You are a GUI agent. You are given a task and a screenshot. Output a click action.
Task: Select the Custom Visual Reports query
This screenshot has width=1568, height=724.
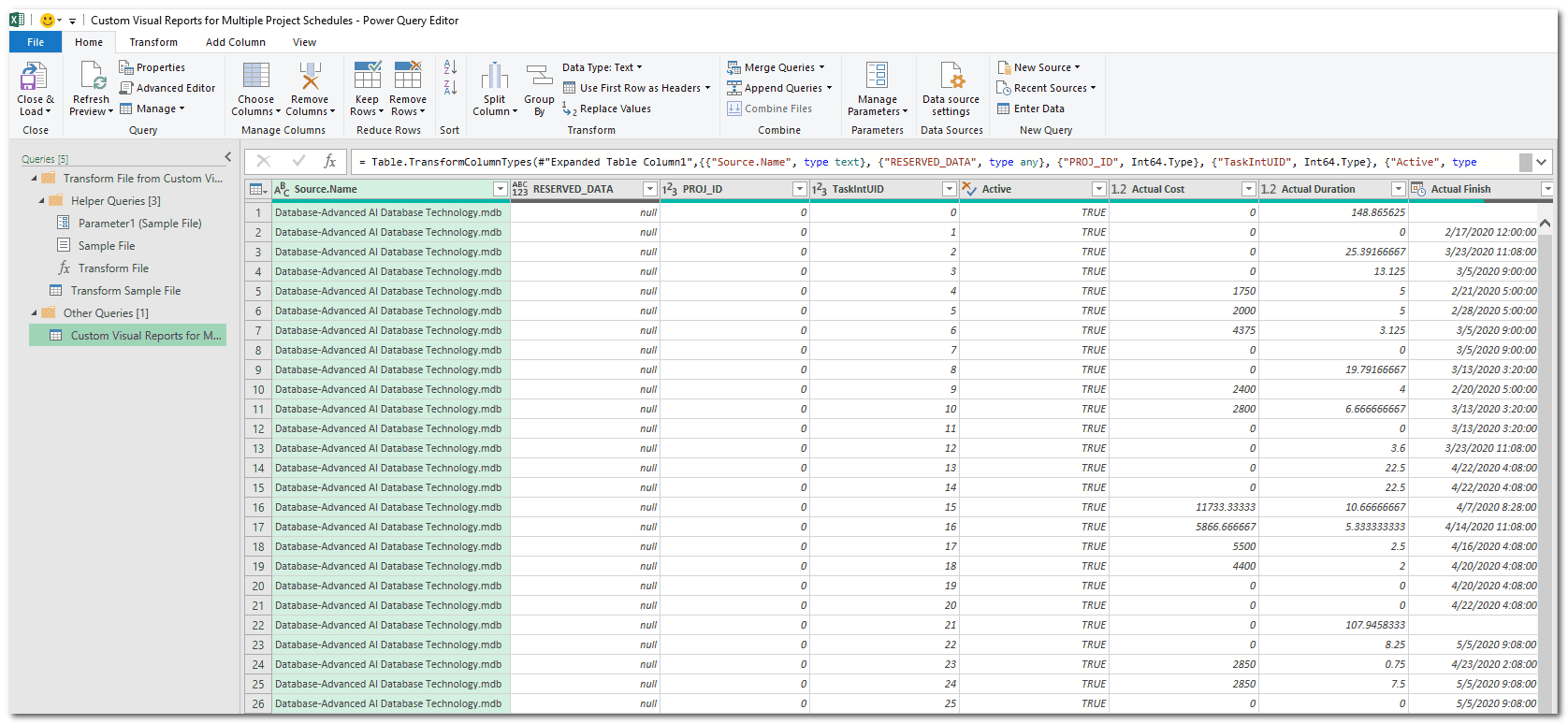[x=128, y=336]
